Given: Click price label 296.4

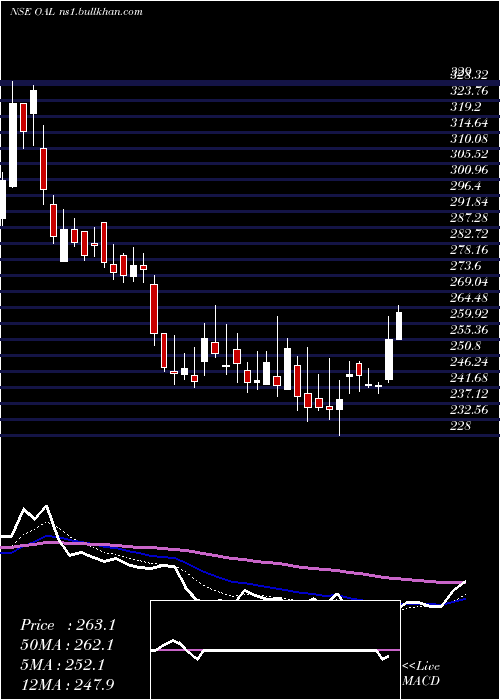Looking at the screenshot, I should point(466,186).
